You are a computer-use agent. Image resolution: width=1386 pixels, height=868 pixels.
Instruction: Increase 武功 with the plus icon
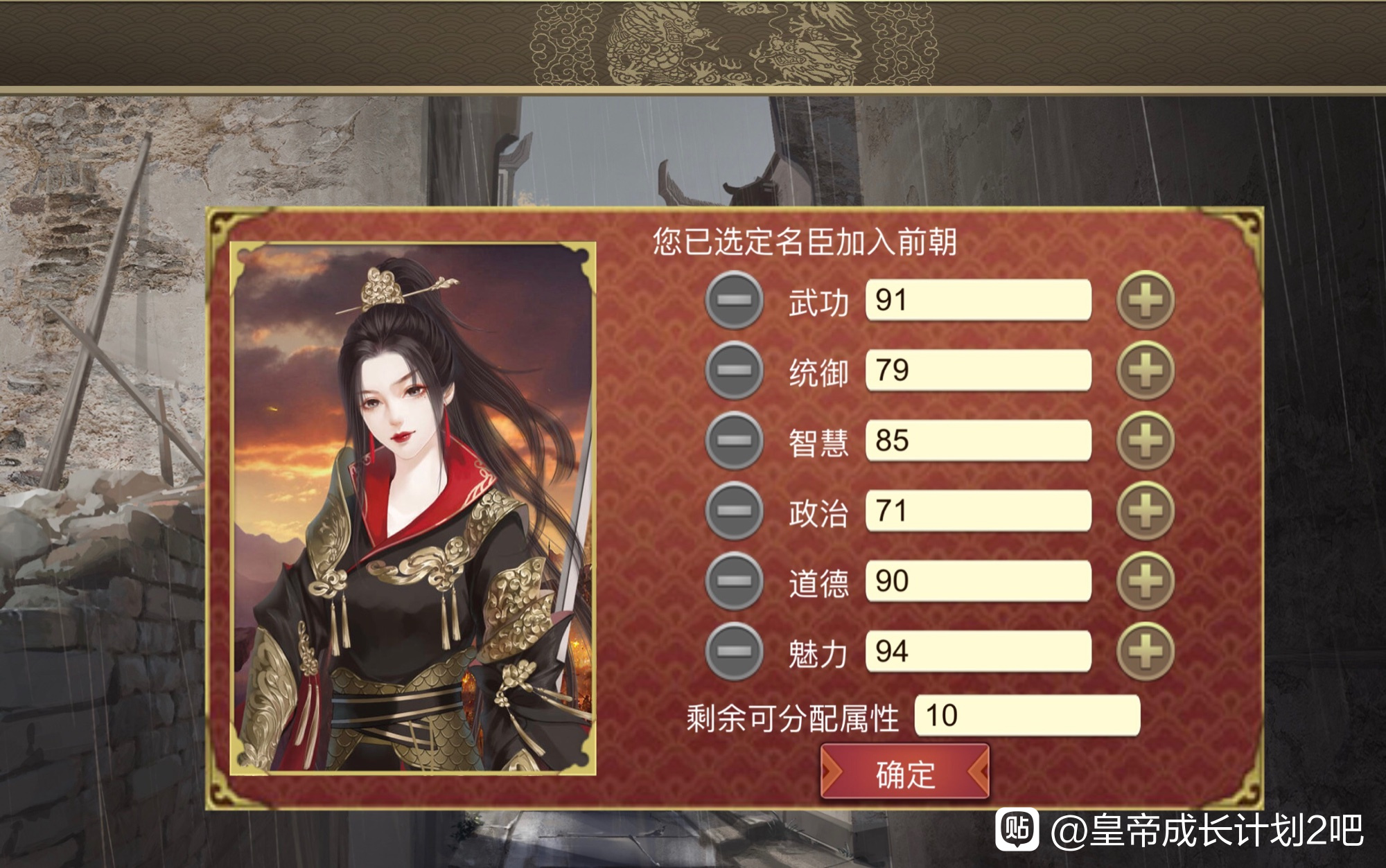[1146, 300]
